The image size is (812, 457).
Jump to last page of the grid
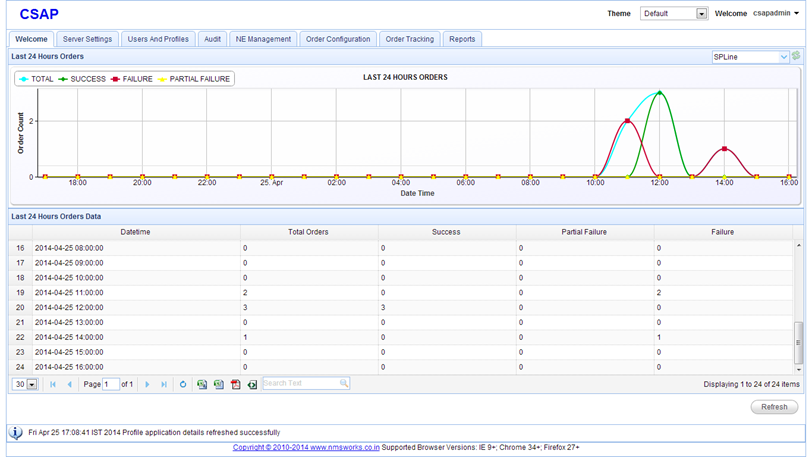pyautogui.click(x=164, y=384)
